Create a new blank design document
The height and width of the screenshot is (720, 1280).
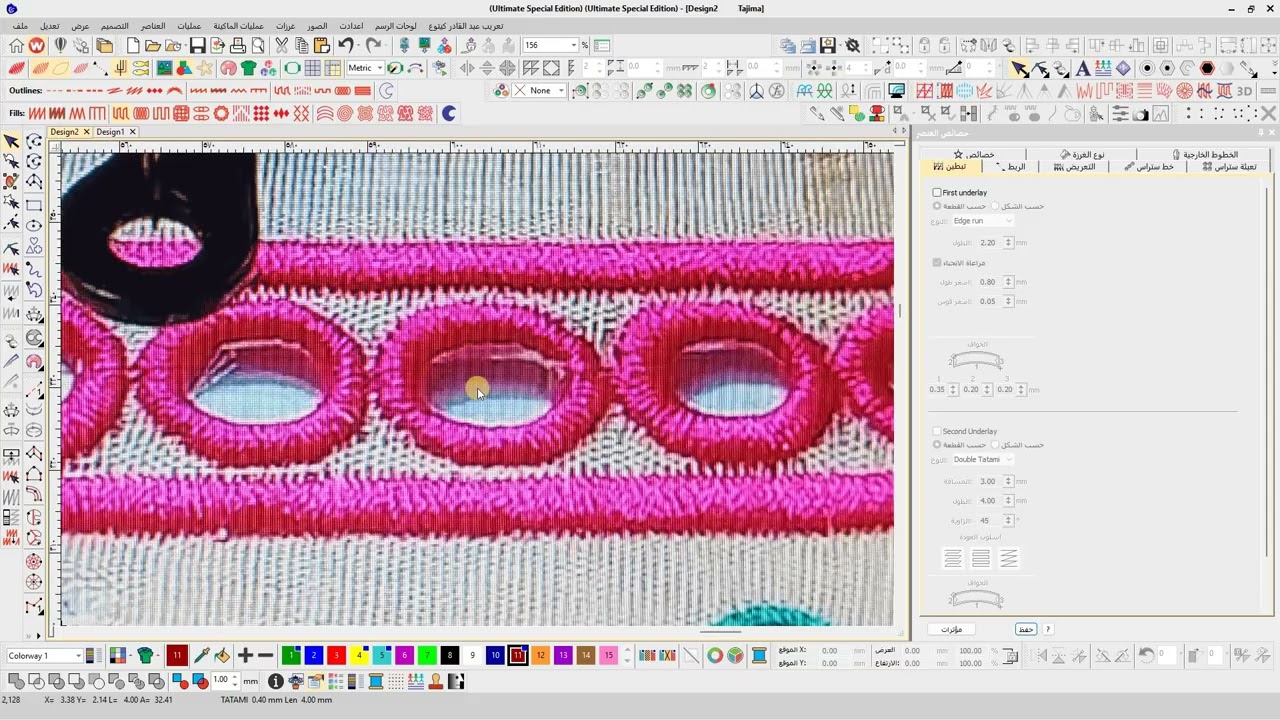(131, 45)
